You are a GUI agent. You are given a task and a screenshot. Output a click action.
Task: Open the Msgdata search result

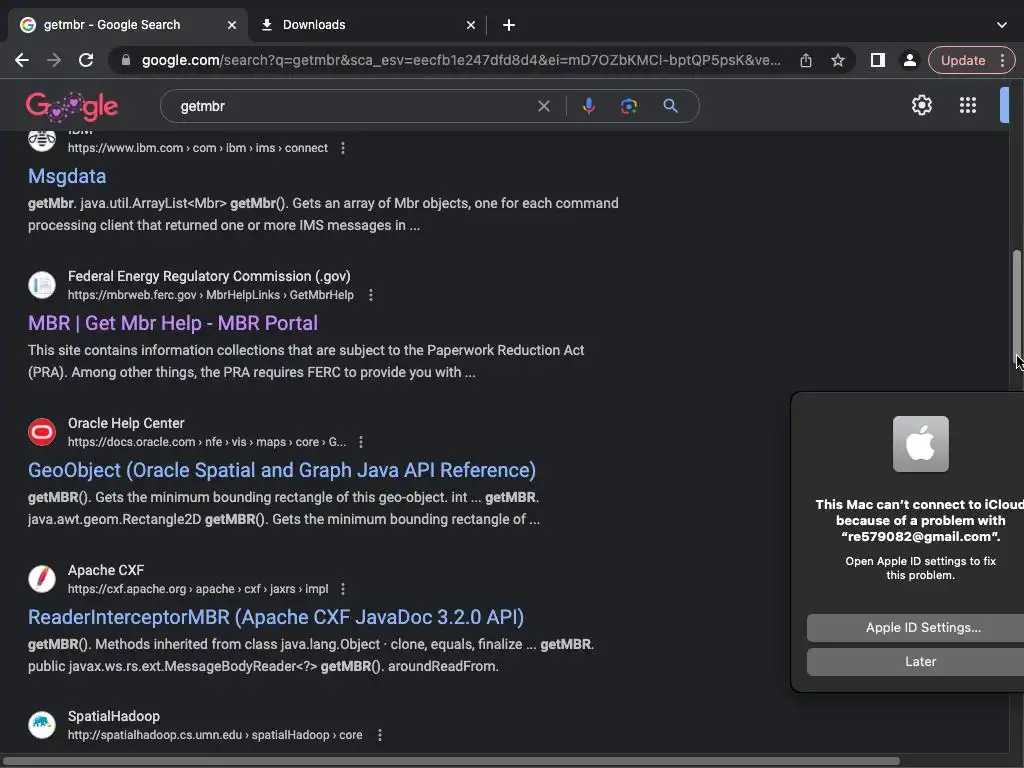pyautogui.click(x=67, y=176)
